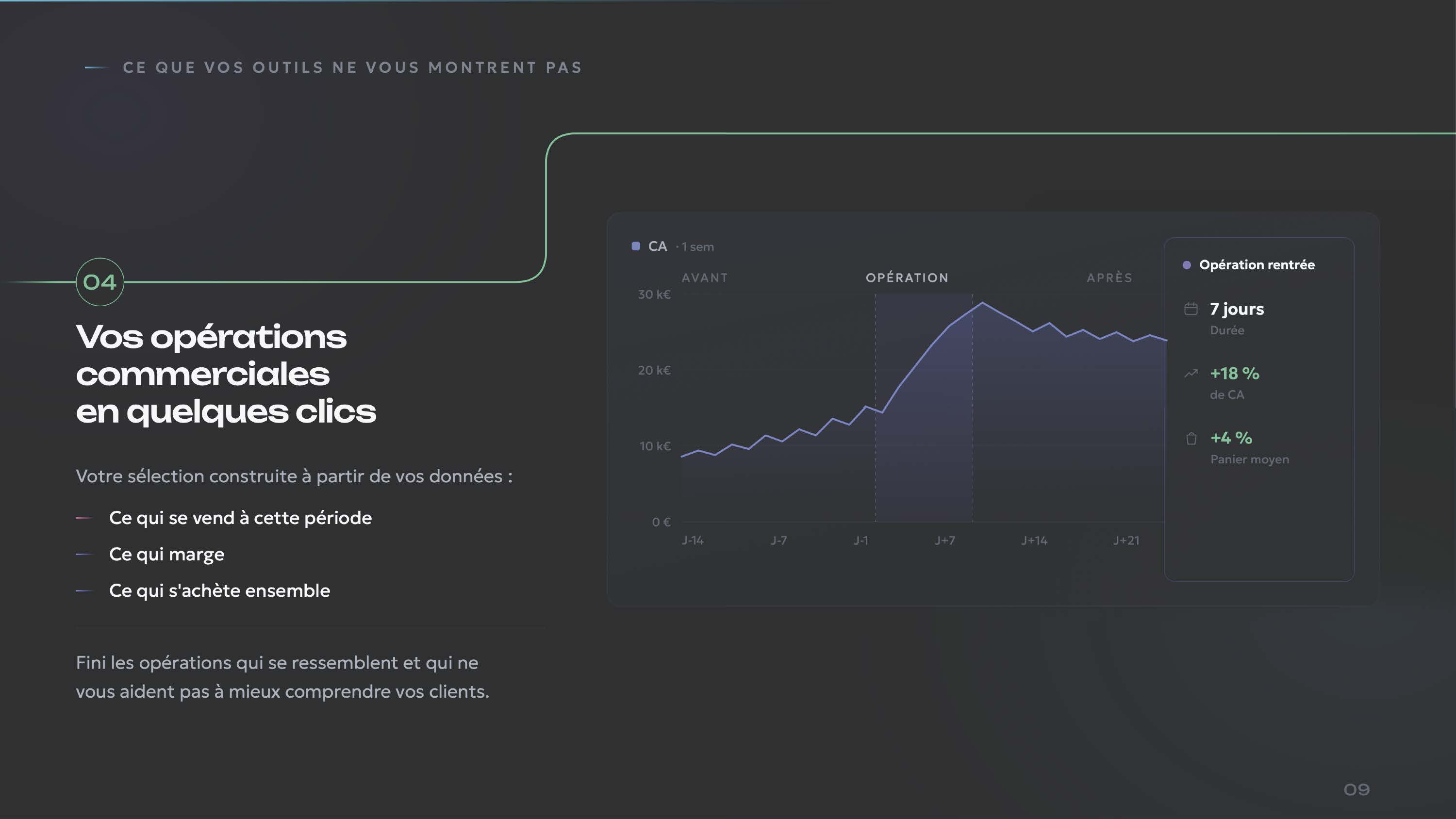Click the peak of the CA curve

[x=982, y=302]
